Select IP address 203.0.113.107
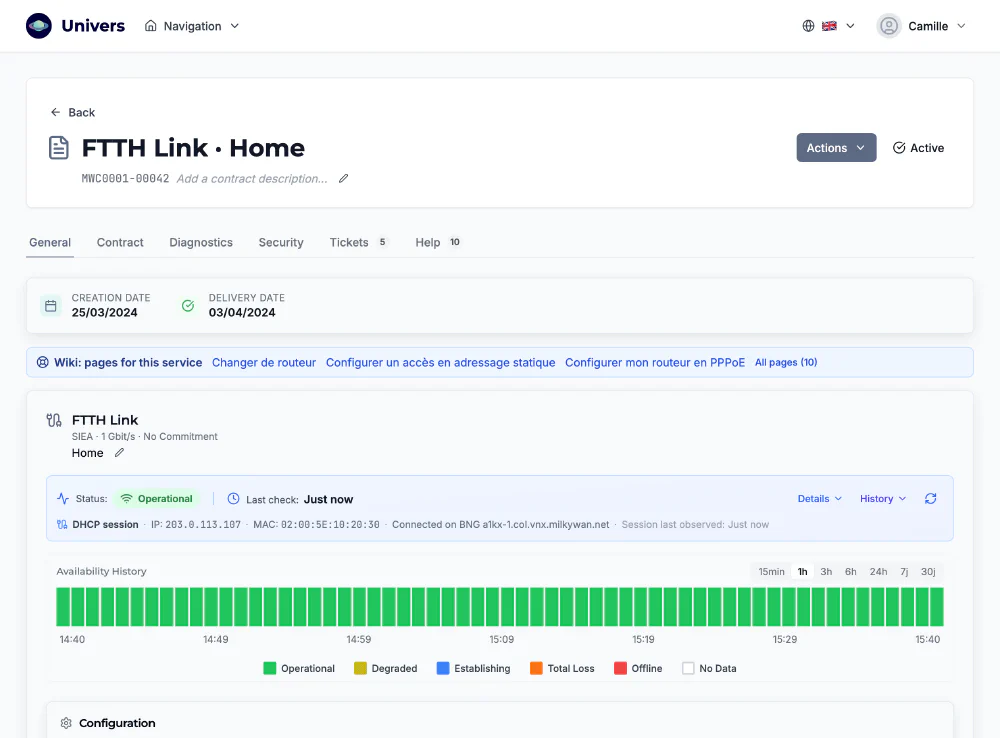This screenshot has width=1000, height=738. (x=203, y=524)
